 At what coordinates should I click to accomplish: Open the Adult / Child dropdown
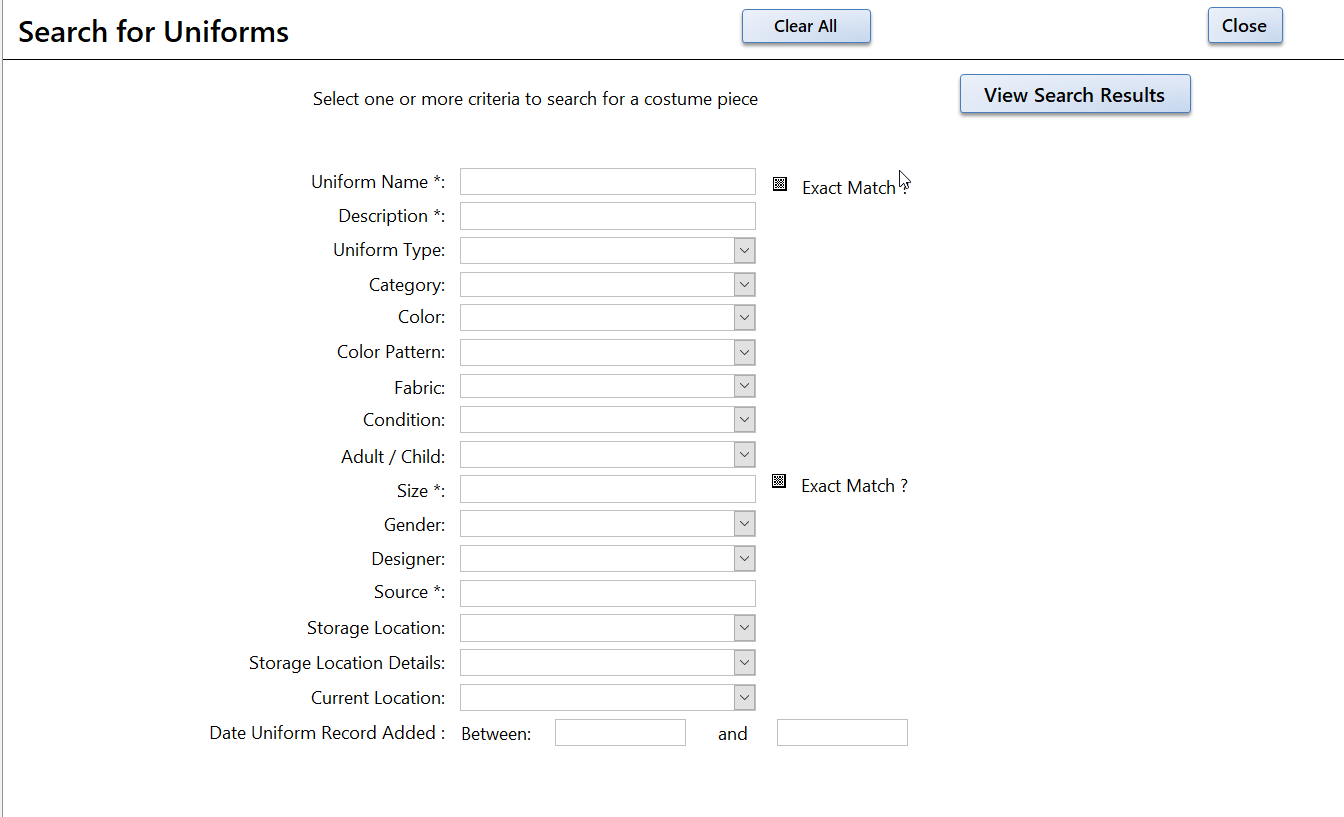744,454
